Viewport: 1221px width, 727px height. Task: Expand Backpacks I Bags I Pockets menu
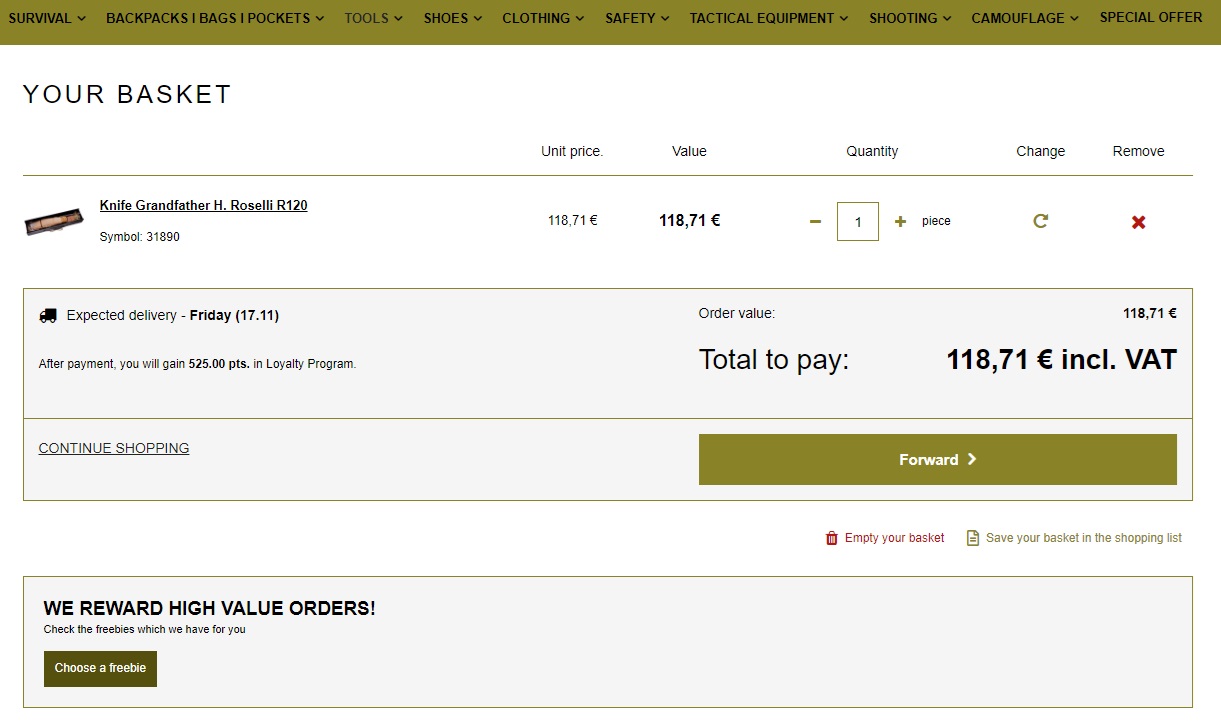click(215, 18)
